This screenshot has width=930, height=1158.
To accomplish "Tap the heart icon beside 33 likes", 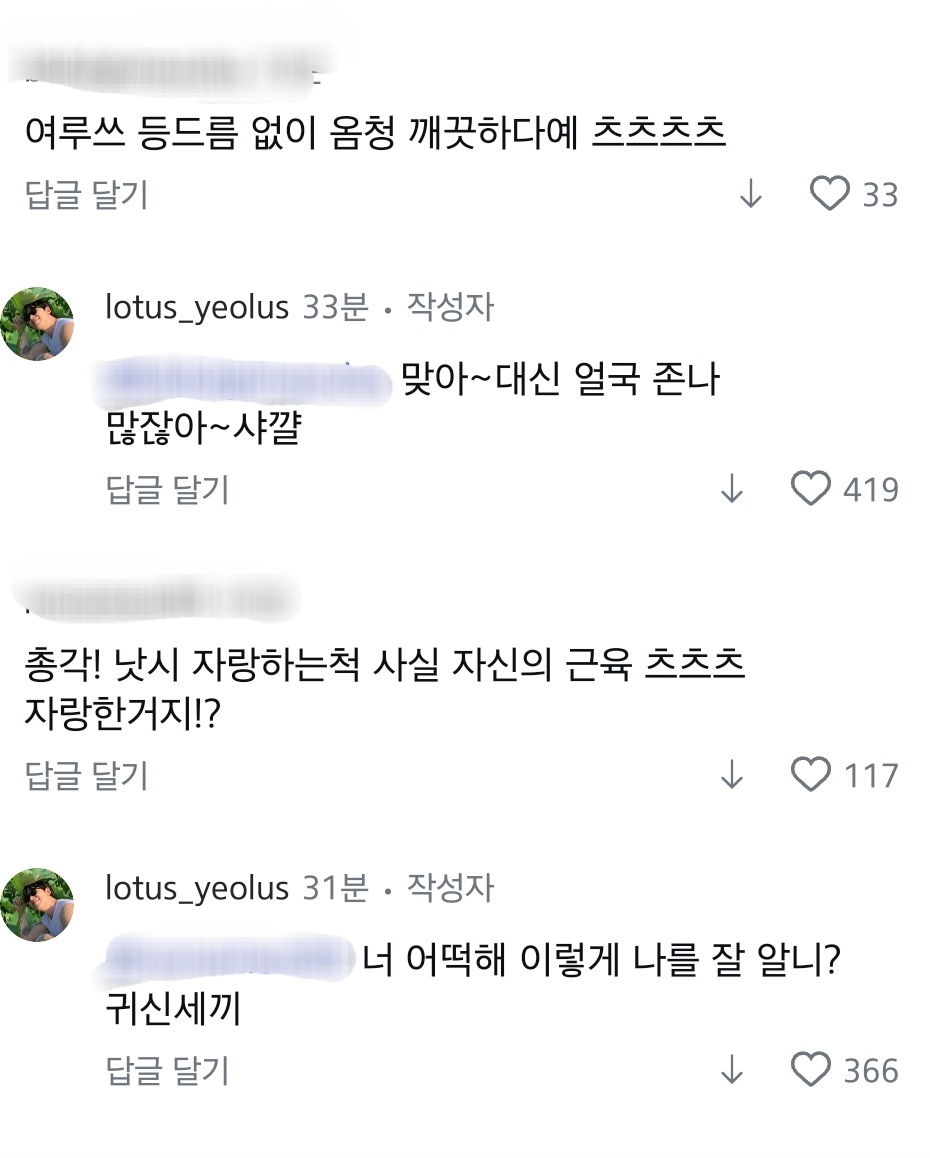I will 829,194.
